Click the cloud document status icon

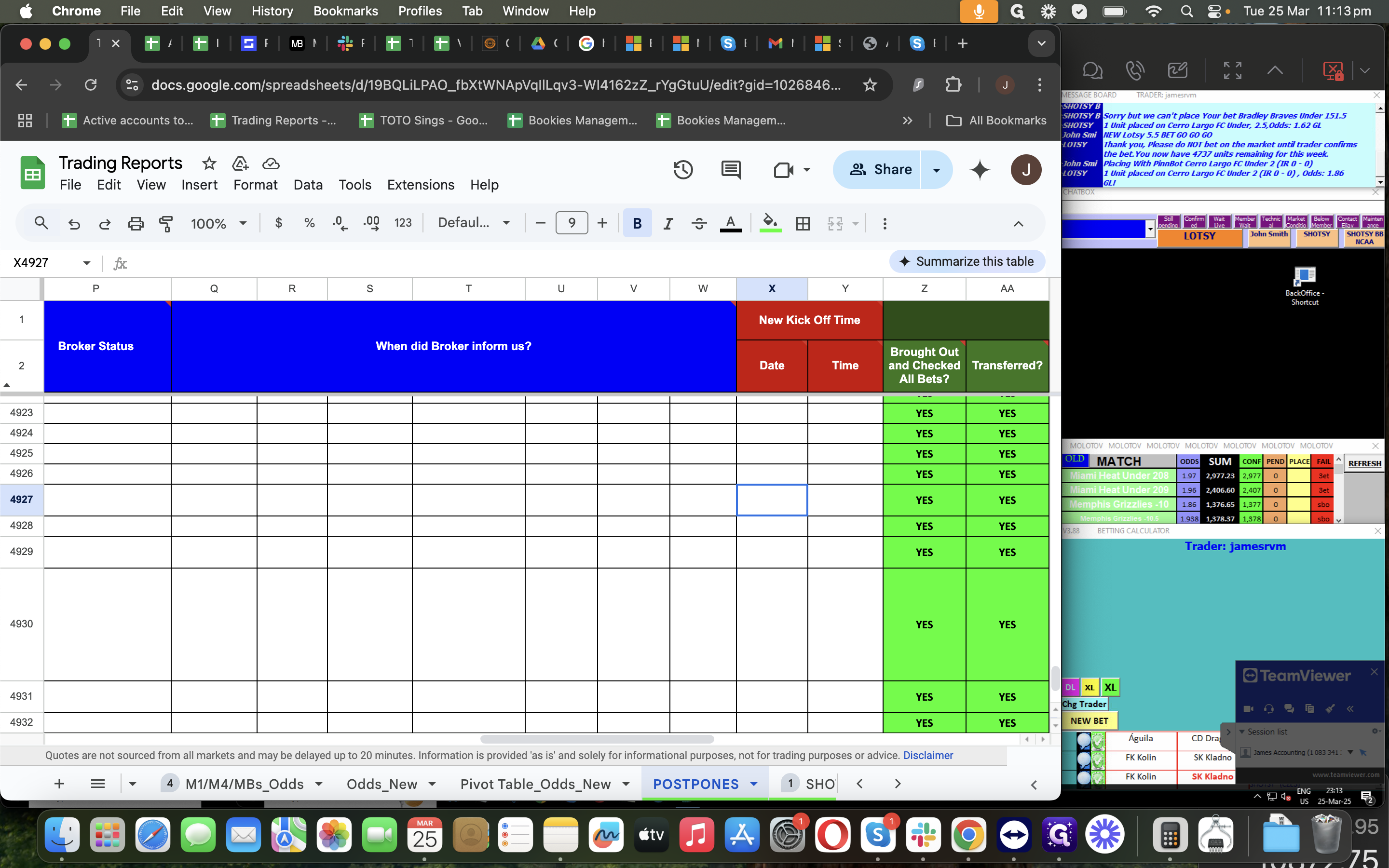271,163
